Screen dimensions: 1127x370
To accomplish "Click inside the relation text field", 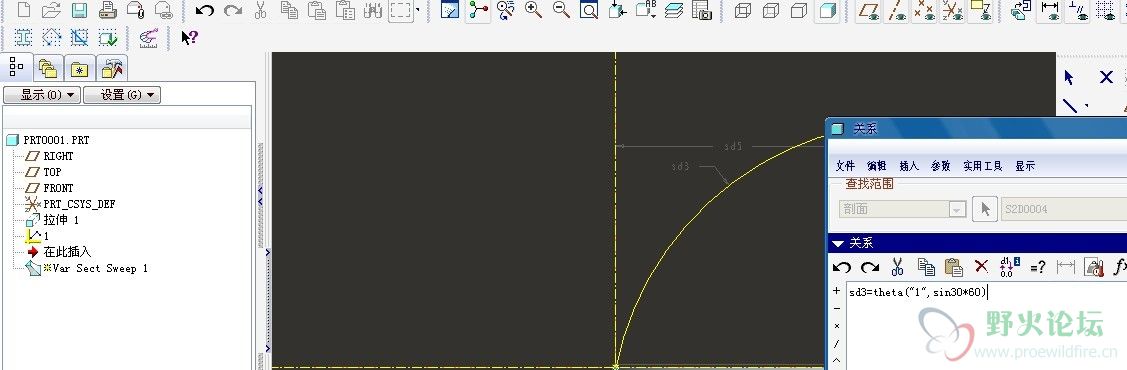I will (x=987, y=327).
